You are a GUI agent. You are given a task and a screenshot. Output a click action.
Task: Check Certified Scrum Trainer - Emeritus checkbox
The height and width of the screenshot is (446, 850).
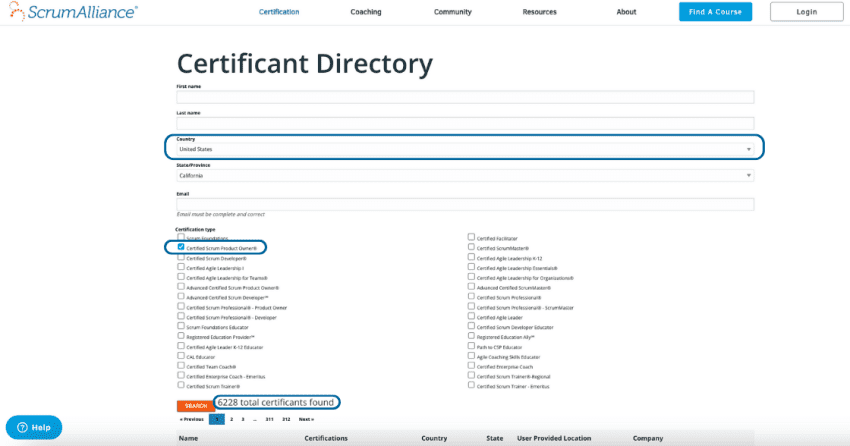(x=472, y=385)
